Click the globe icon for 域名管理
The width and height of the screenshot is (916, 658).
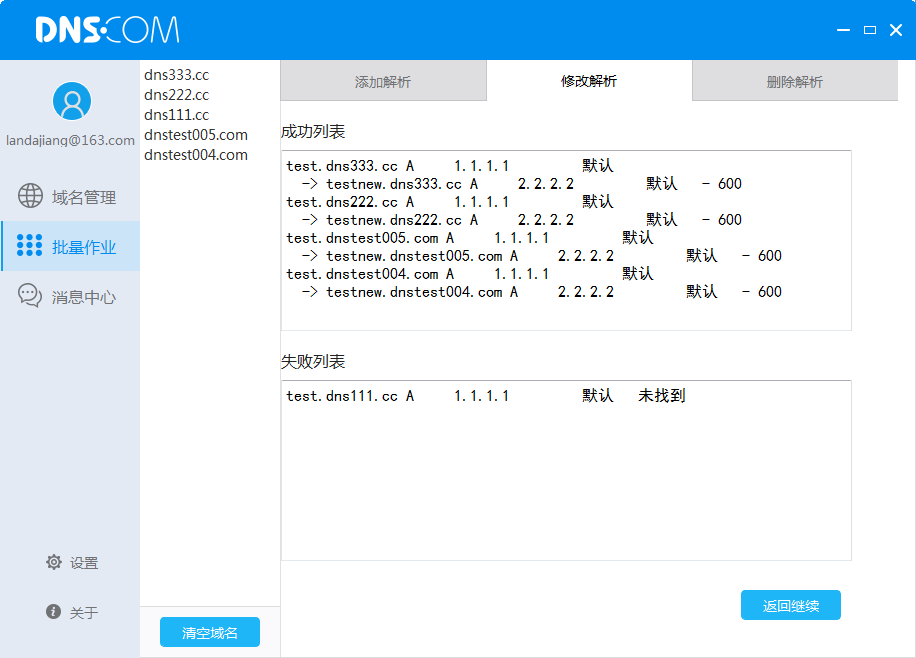pos(30,197)
